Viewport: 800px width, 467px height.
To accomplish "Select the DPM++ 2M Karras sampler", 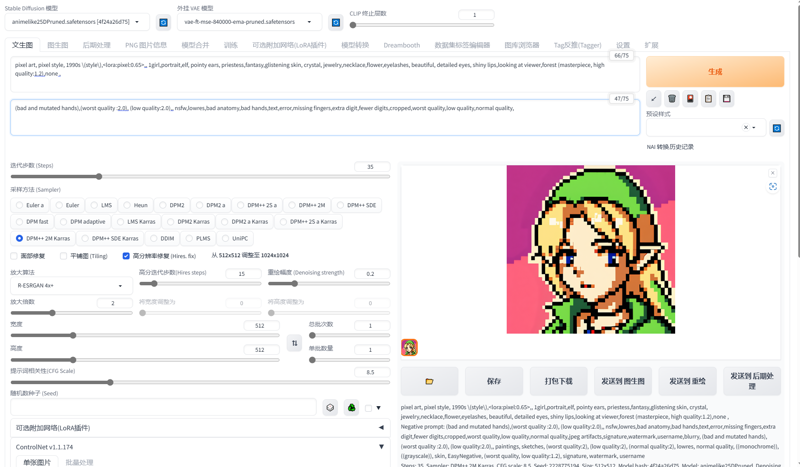I will 43,238.
